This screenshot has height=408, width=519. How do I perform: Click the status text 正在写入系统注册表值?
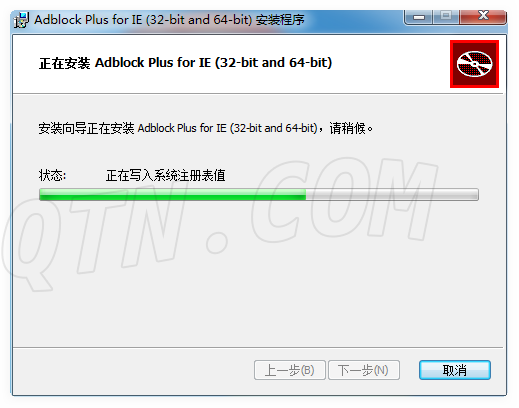[166, 175]
